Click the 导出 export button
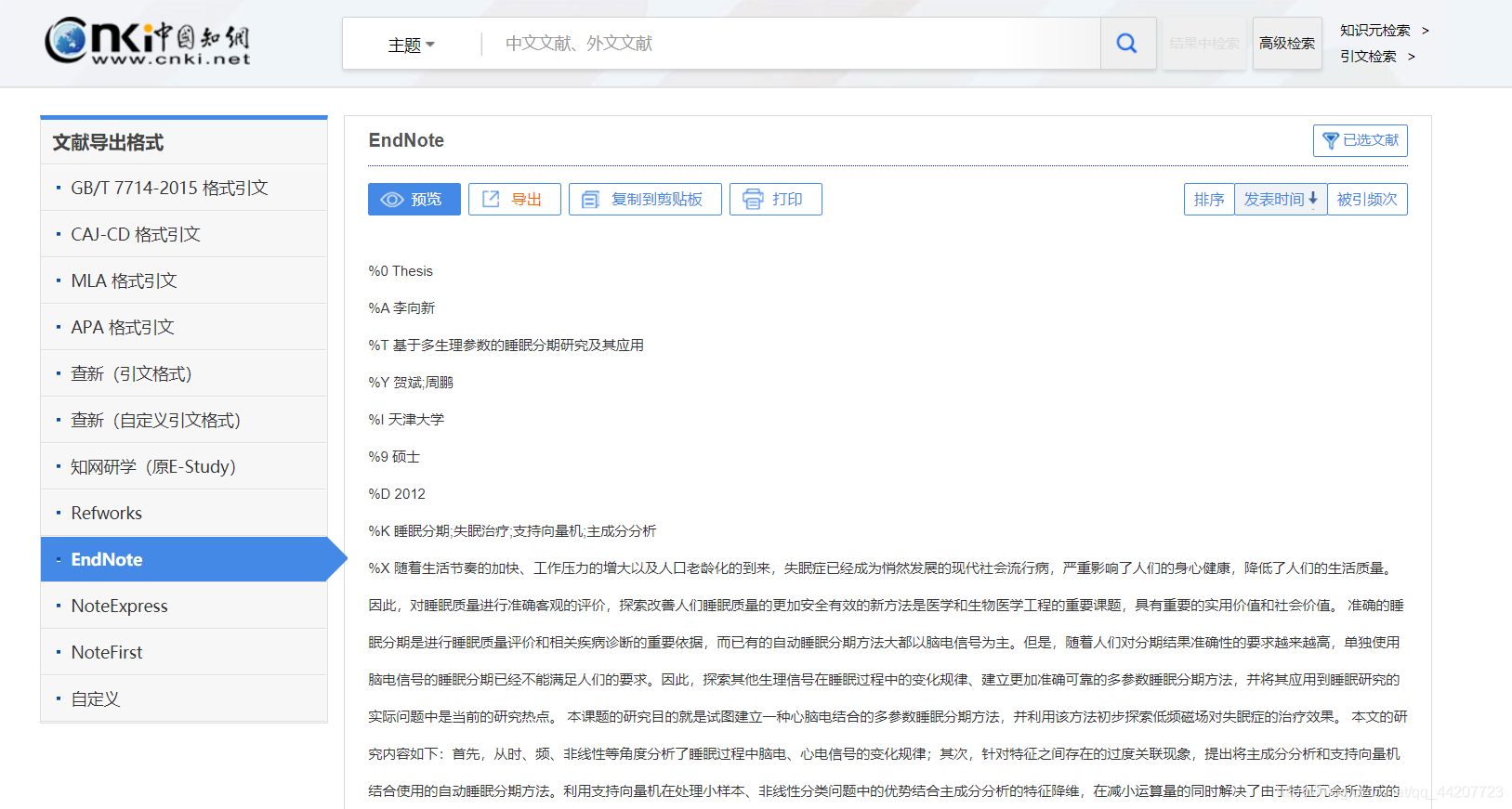Image resolution: width=1512 pixels, height=809 pixels. 514,199
